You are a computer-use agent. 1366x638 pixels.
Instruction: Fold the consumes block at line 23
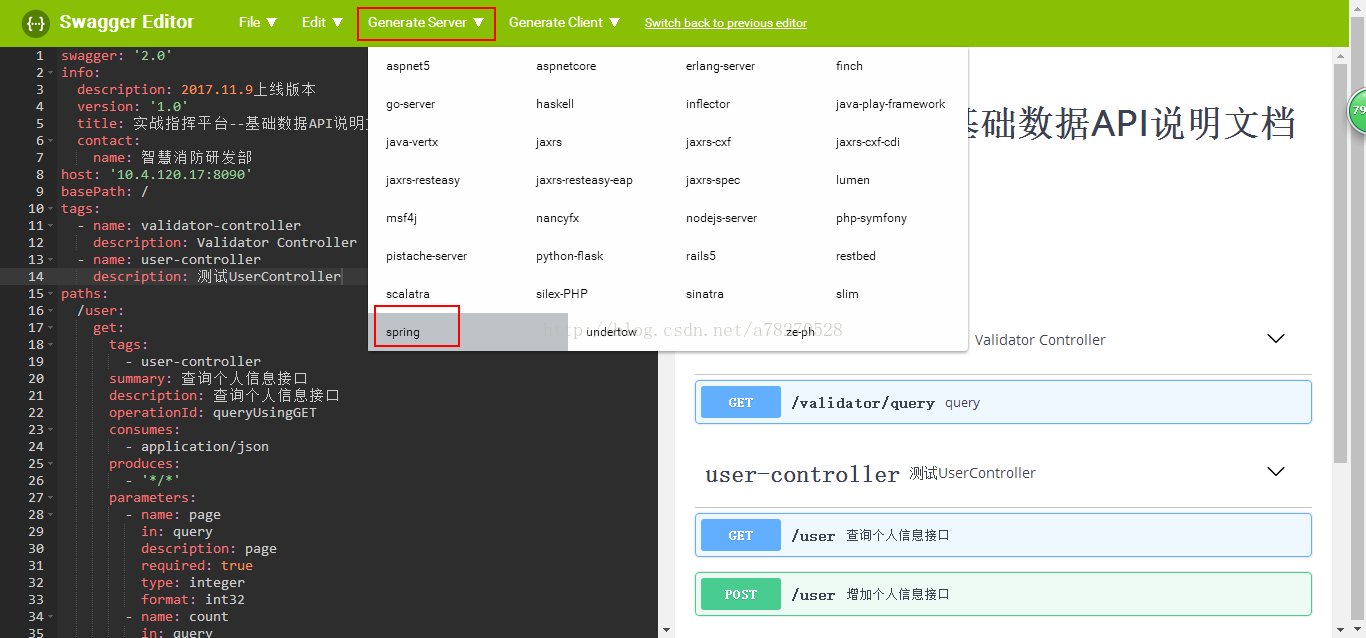pos(50,430)
